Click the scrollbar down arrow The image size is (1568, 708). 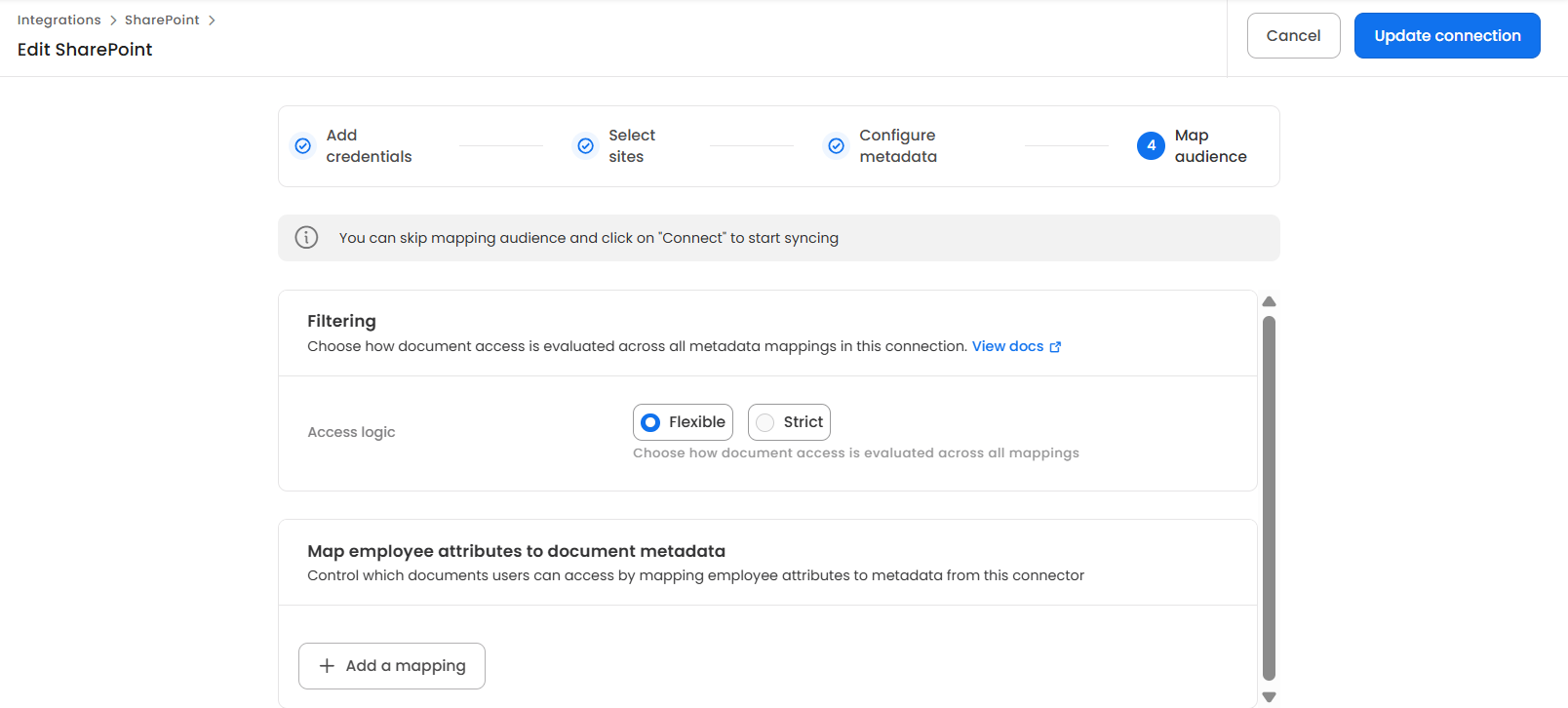1269,697
